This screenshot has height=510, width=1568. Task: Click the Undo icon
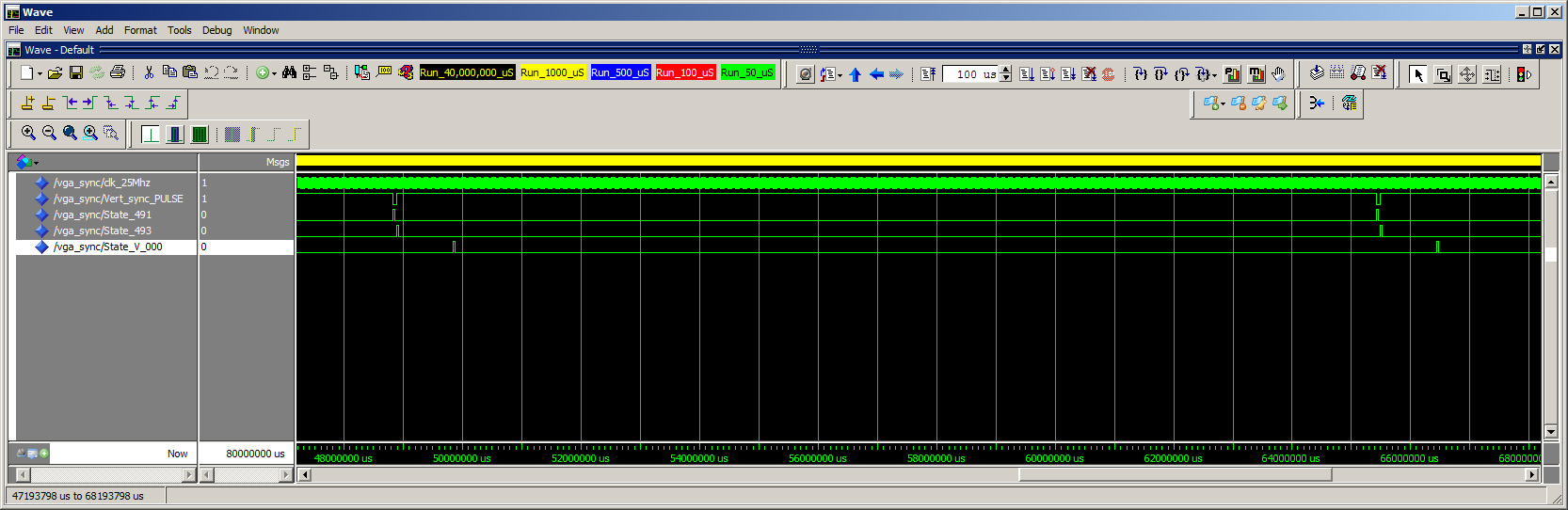(211, 72)
